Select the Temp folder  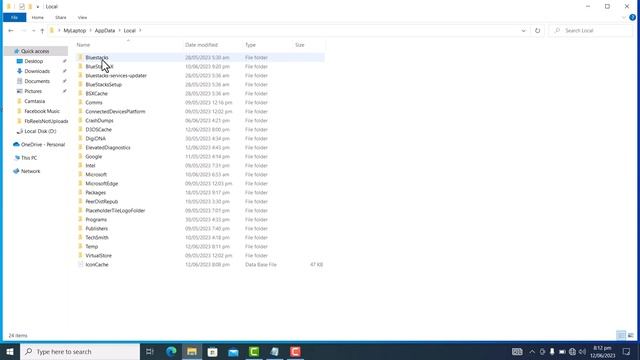tap(91, 246)
